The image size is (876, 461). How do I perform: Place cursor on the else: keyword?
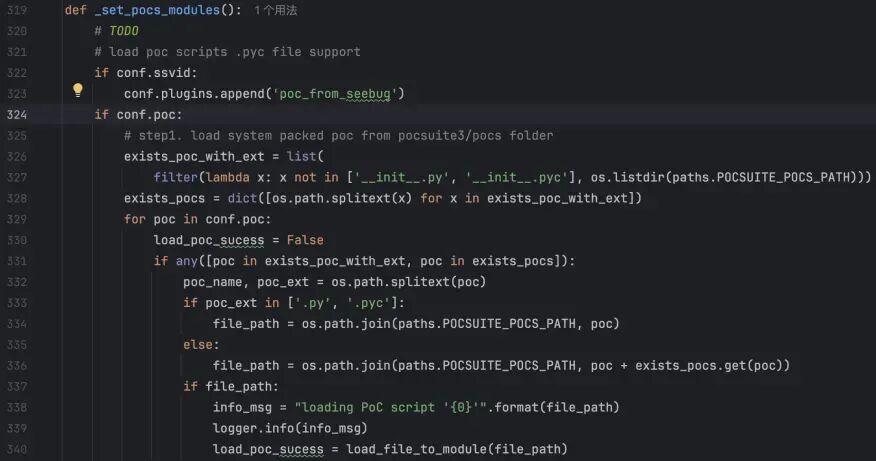point(201,345)
